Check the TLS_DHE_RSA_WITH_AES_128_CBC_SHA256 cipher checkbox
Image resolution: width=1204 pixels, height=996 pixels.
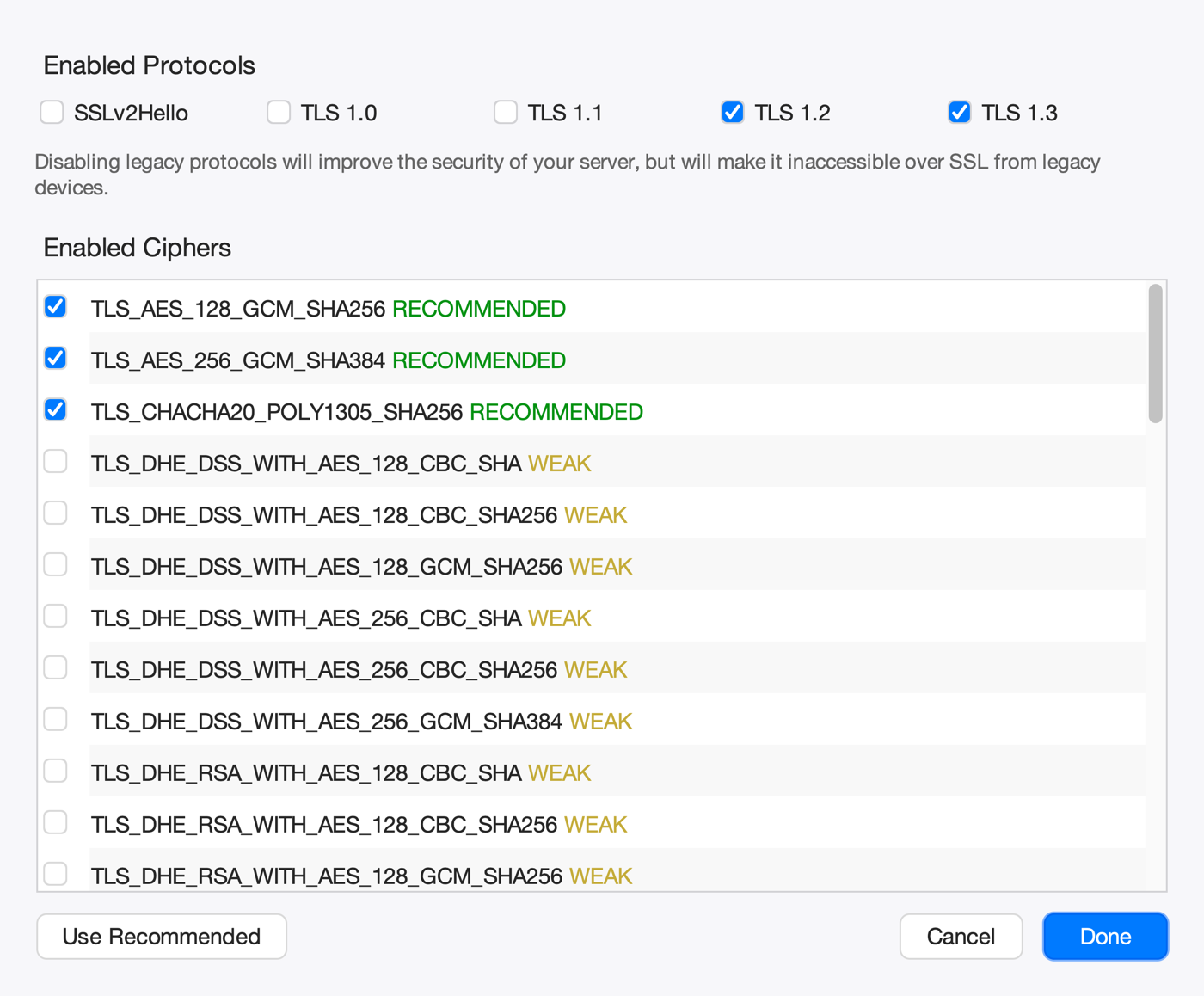pos(56,823)
